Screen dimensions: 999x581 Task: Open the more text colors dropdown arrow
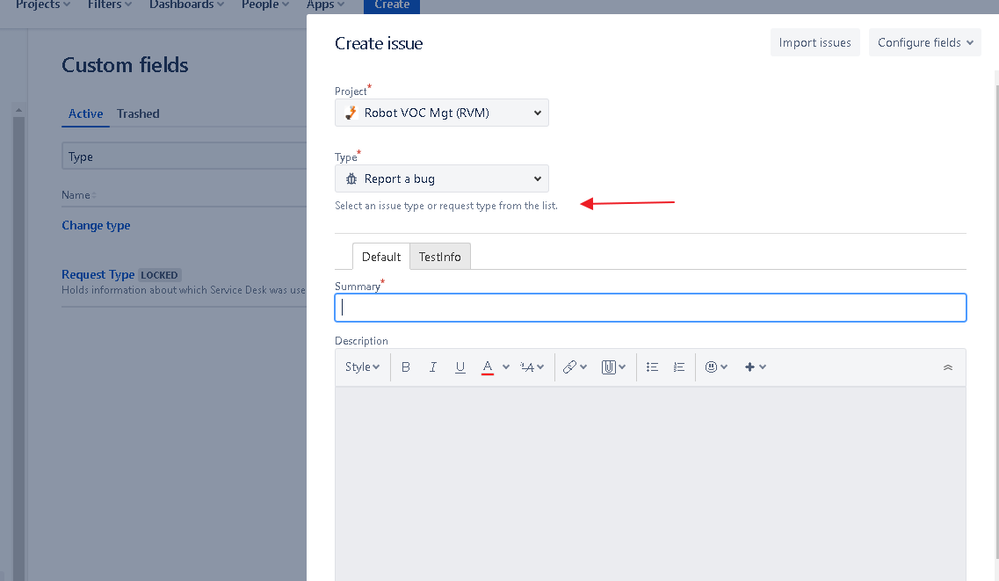[x=506, y=367]
